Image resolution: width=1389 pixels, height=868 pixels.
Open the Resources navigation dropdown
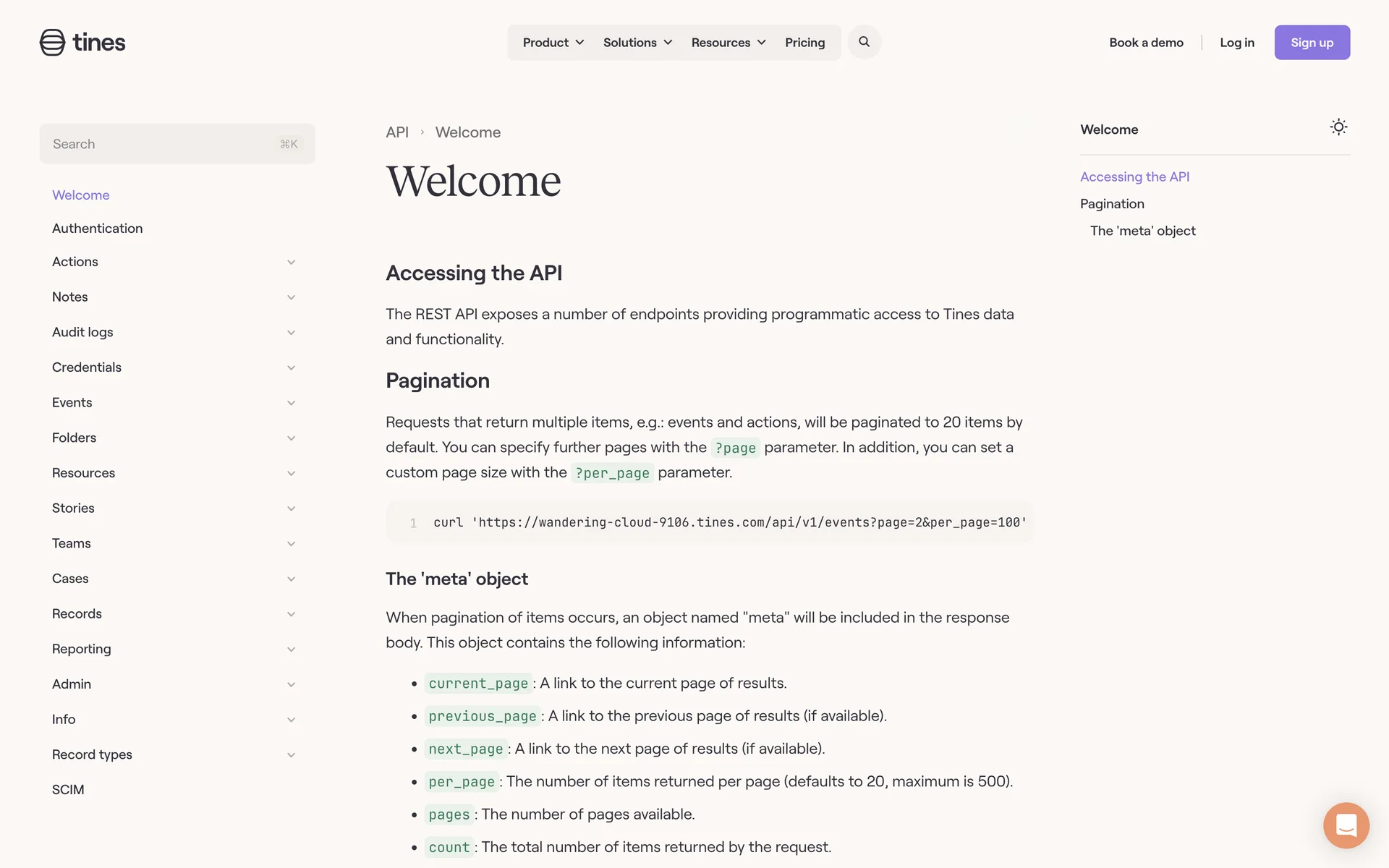coord(728,43)
